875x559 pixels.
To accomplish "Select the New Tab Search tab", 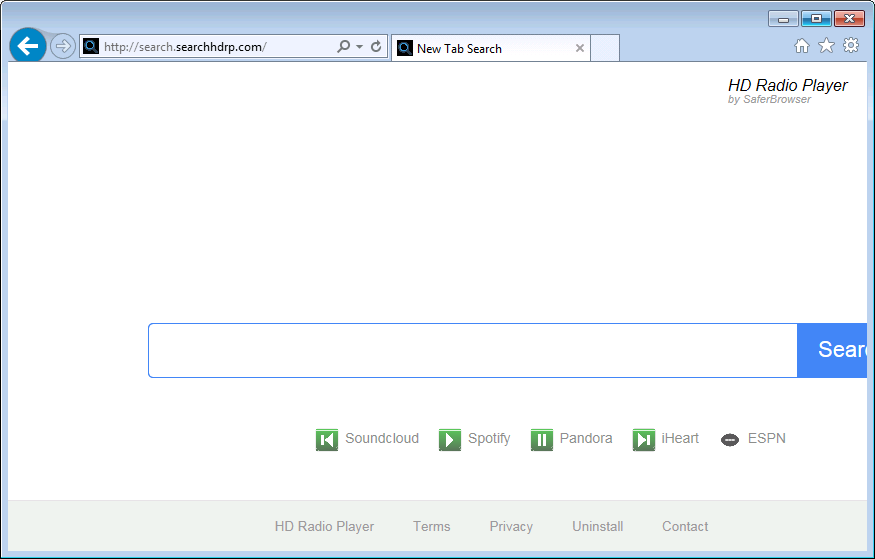I will pos(491,49).
